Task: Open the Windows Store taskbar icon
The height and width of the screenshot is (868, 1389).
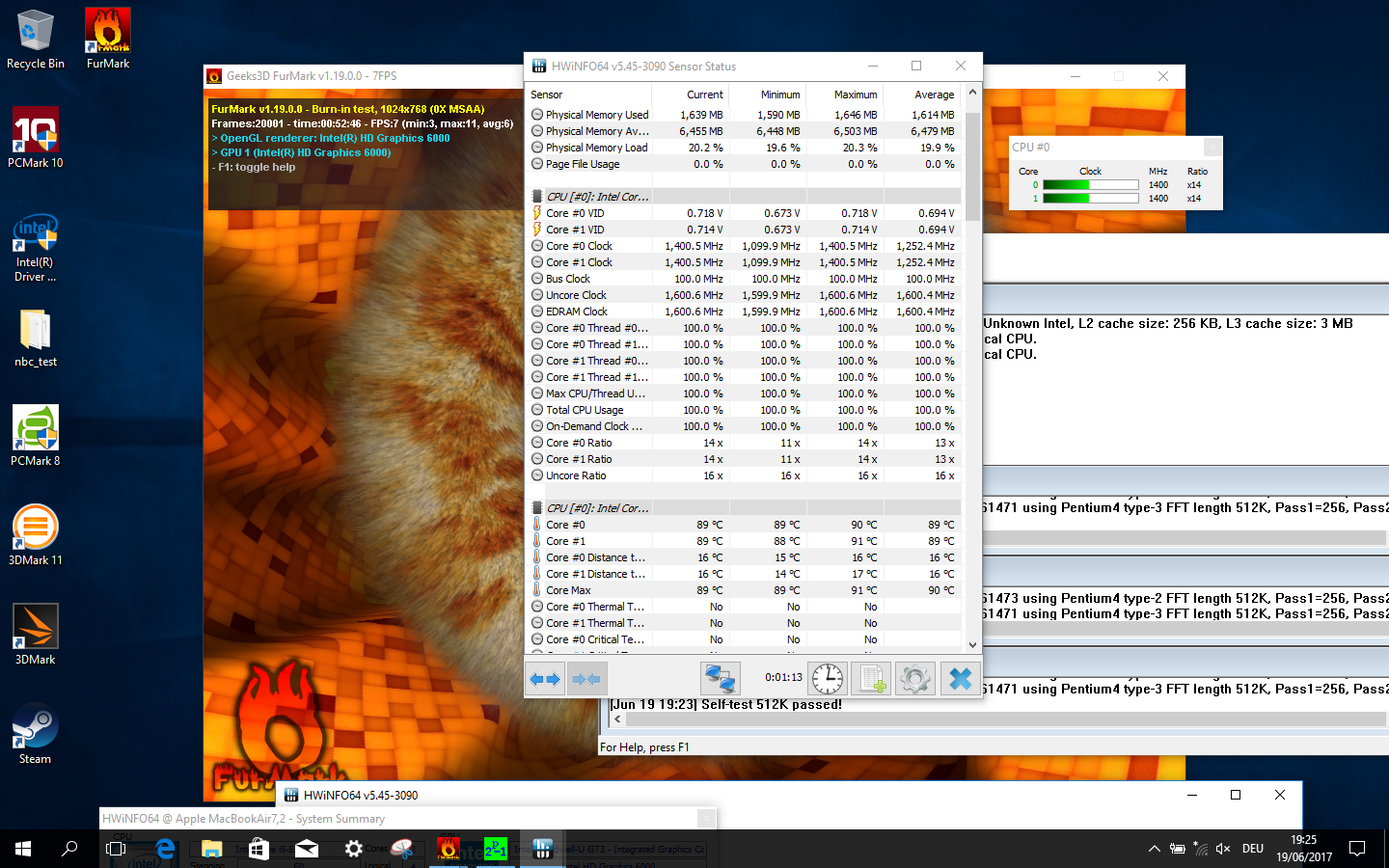Action: point(259,849)
